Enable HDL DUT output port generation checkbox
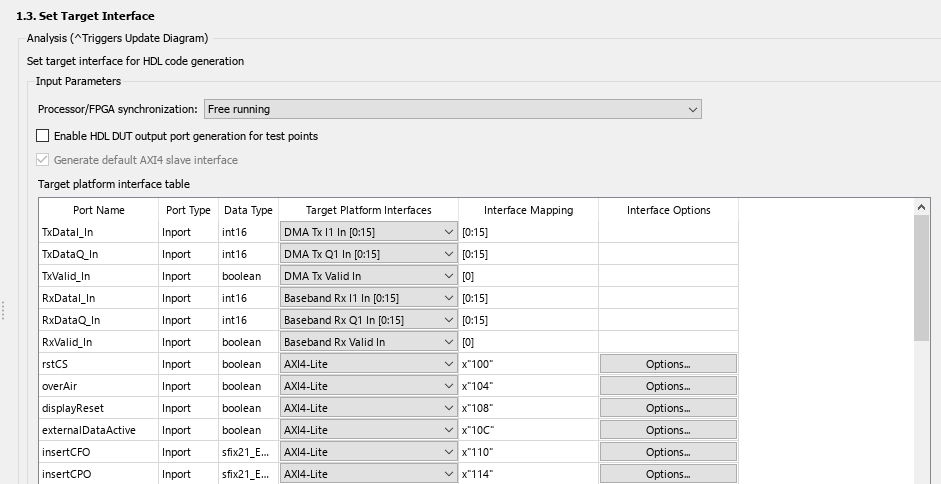The image size is (941, 484). pos(43,135)
